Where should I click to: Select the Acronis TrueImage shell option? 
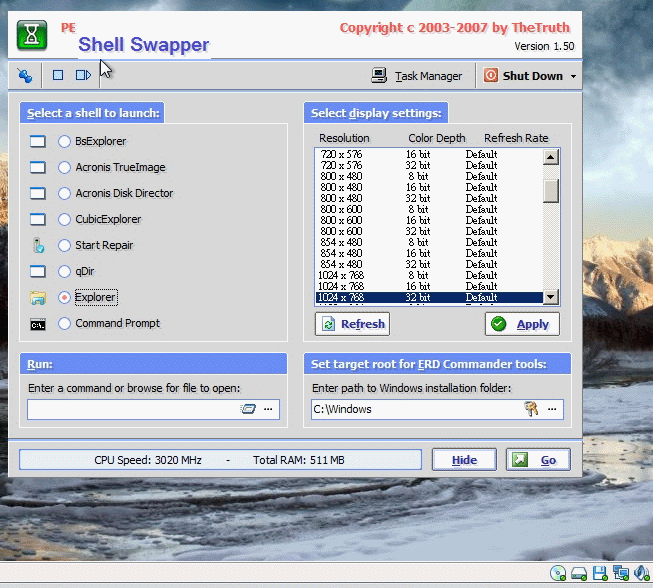[64, 167]
